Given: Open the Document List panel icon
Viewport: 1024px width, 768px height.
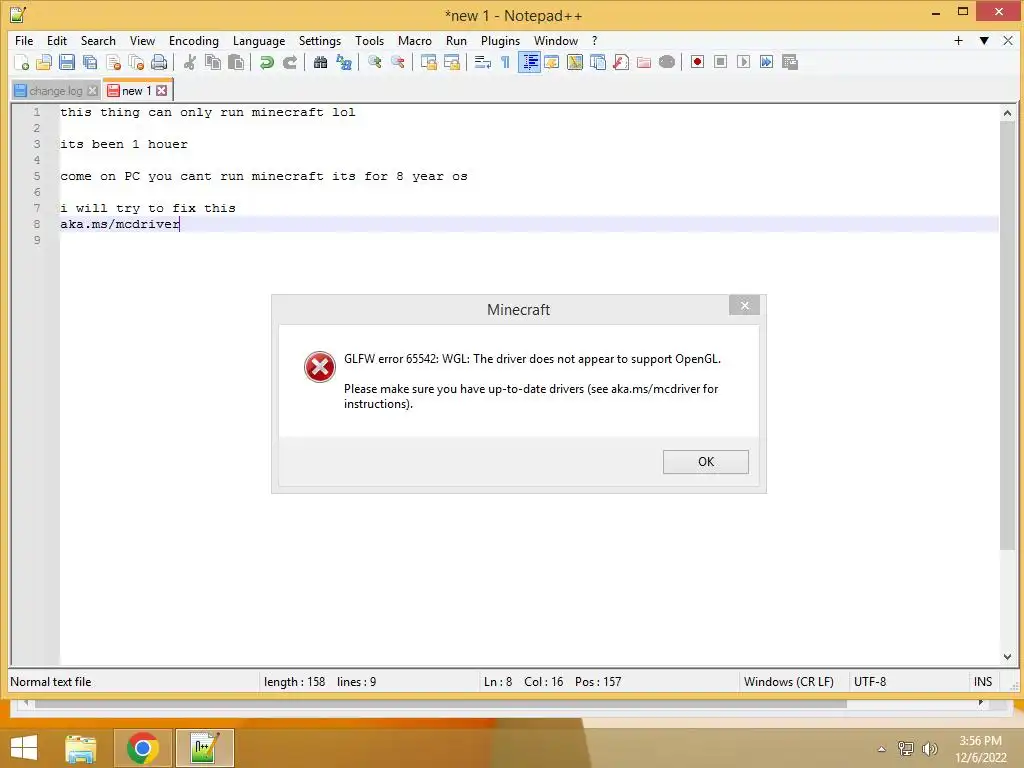Looking at the screenshot, I should (598, 62).
